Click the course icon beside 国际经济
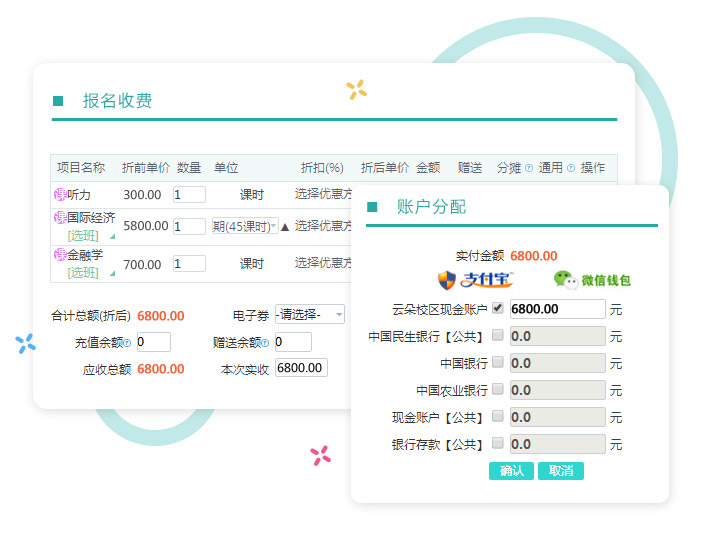 60,217
